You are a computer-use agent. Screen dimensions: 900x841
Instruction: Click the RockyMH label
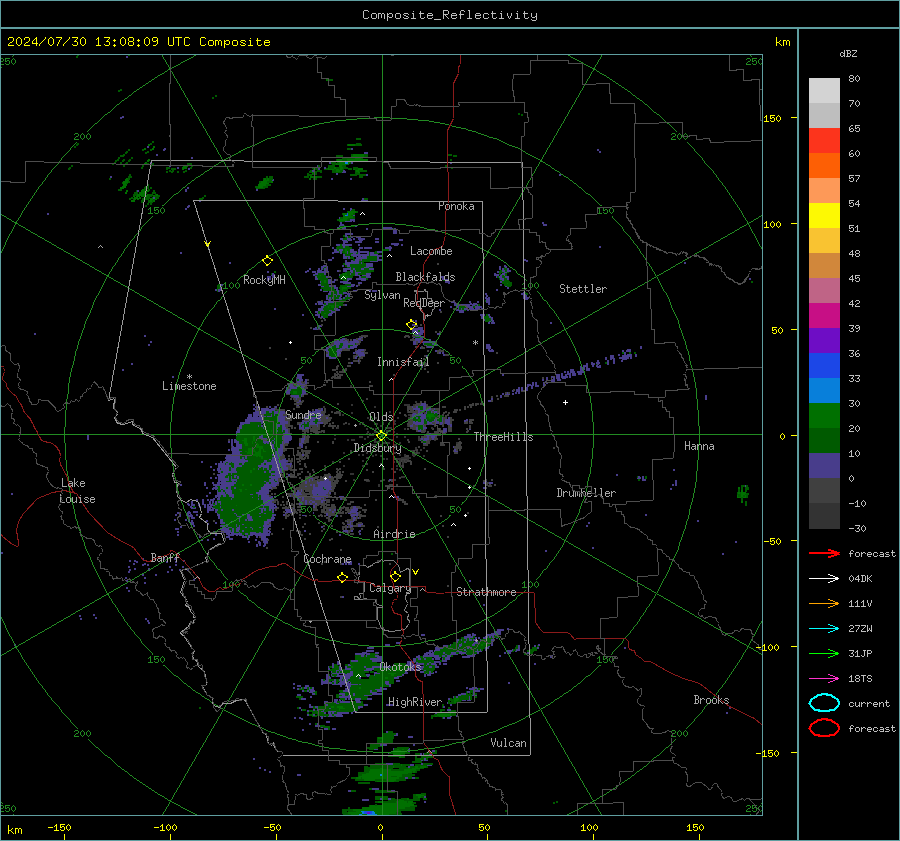tap(264, 280)
